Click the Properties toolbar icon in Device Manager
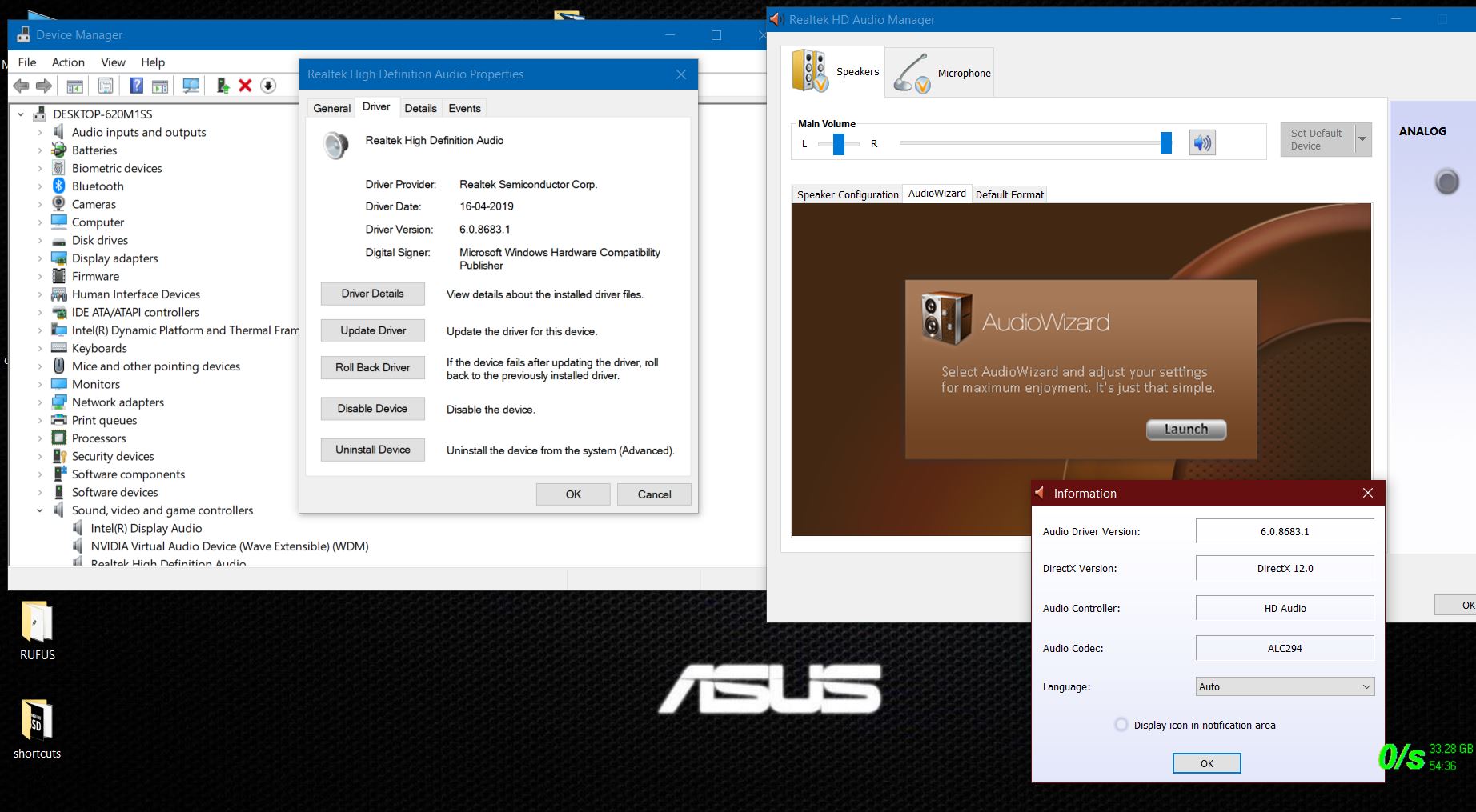Image resolution: width=1476 pixels, height=812 pixels. coord(105,86)
